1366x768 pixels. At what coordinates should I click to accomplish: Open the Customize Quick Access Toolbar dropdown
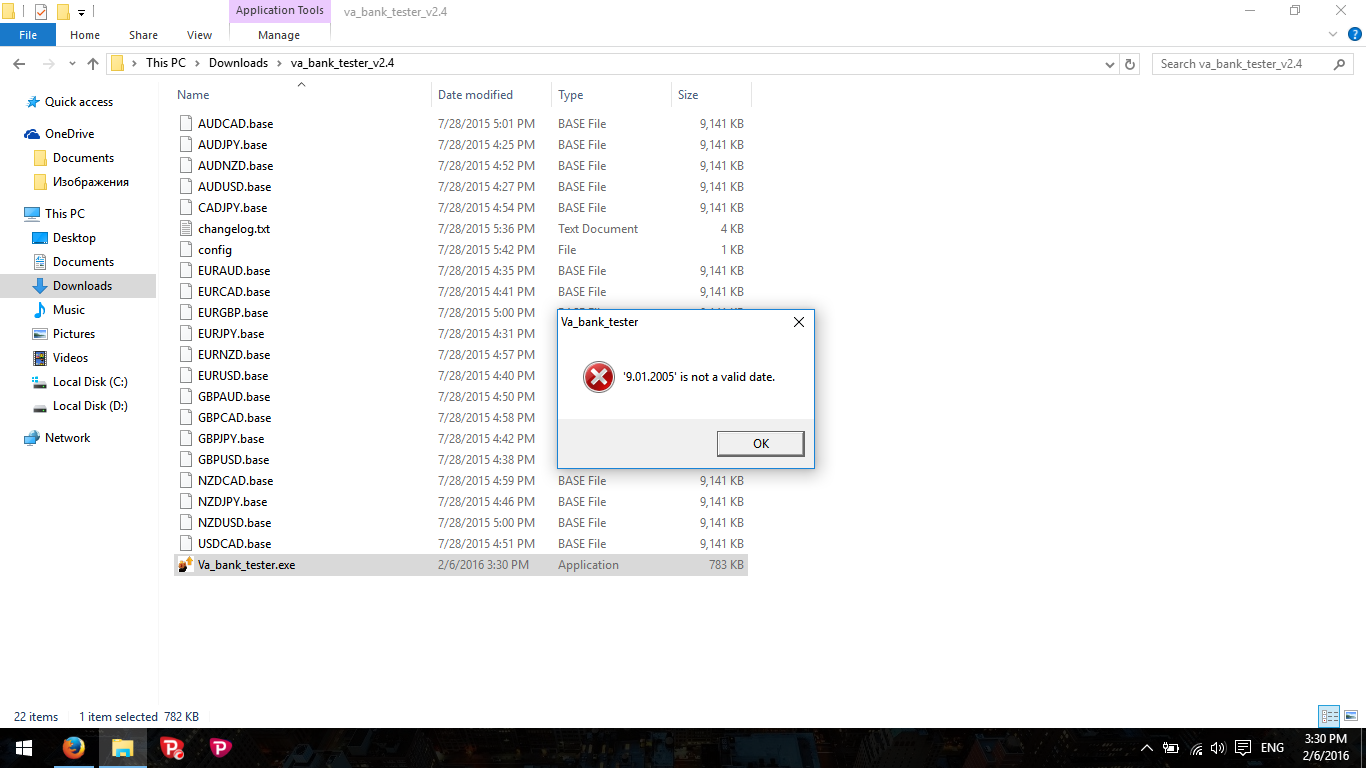click(x=81, y=13)
